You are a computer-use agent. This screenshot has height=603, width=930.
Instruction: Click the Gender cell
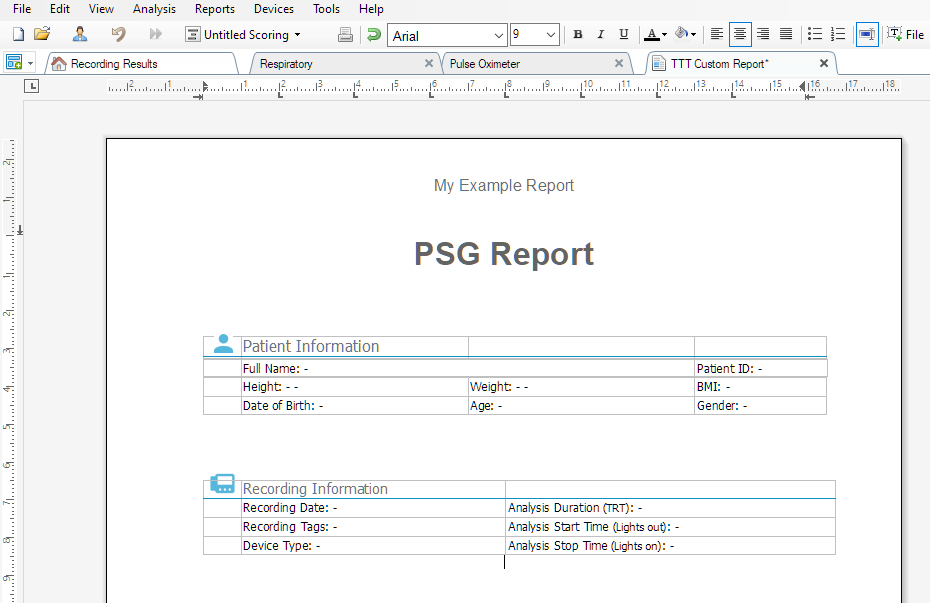click(760, 406)
